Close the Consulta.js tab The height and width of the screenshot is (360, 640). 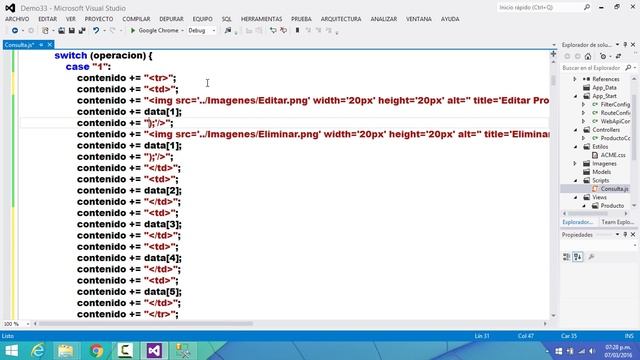pyautogui.click(x=50, y=44)
